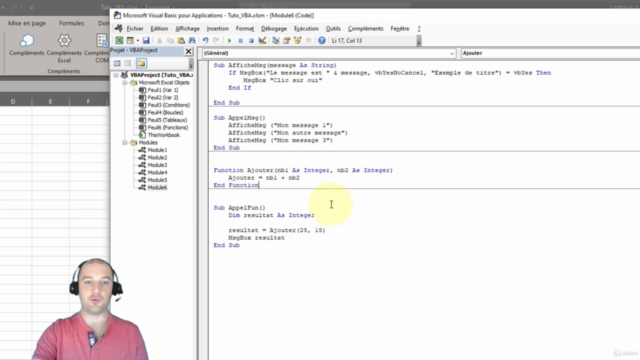Open the Insertion menu
Screen dimensions: 640x360
218,29
